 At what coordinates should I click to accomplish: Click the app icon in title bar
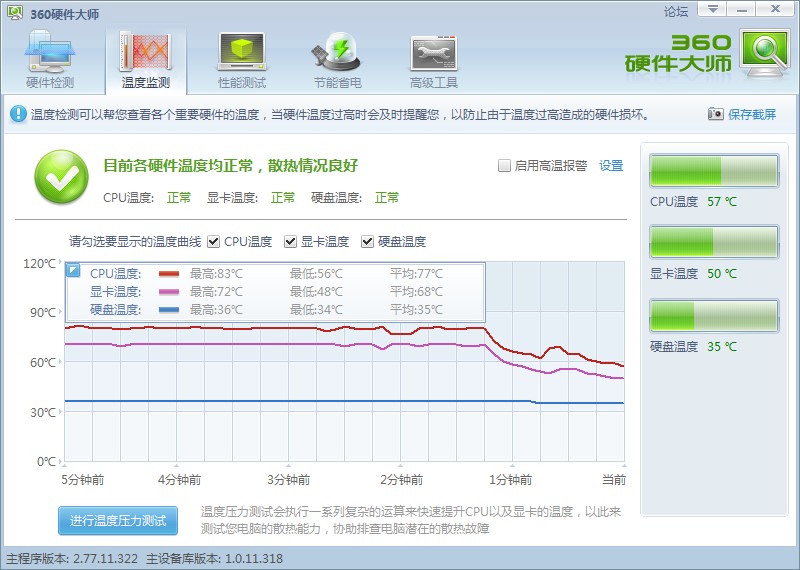pos(15,13)
